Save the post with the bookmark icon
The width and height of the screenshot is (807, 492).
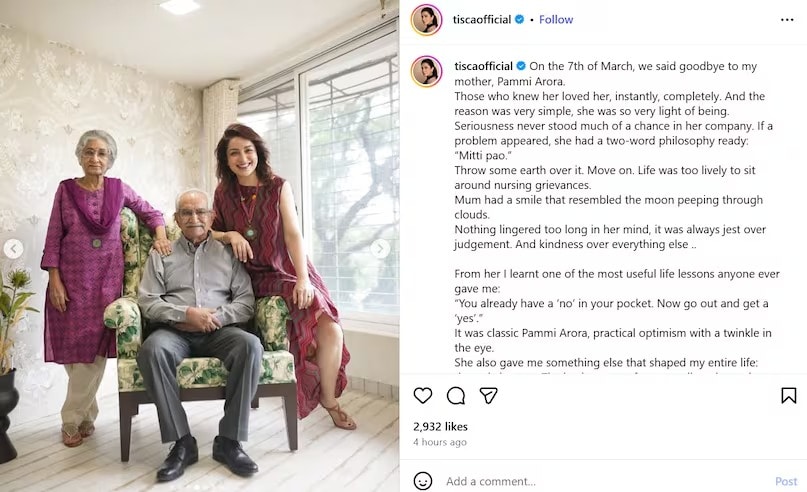pyautogui.click(x=788, y=395)
